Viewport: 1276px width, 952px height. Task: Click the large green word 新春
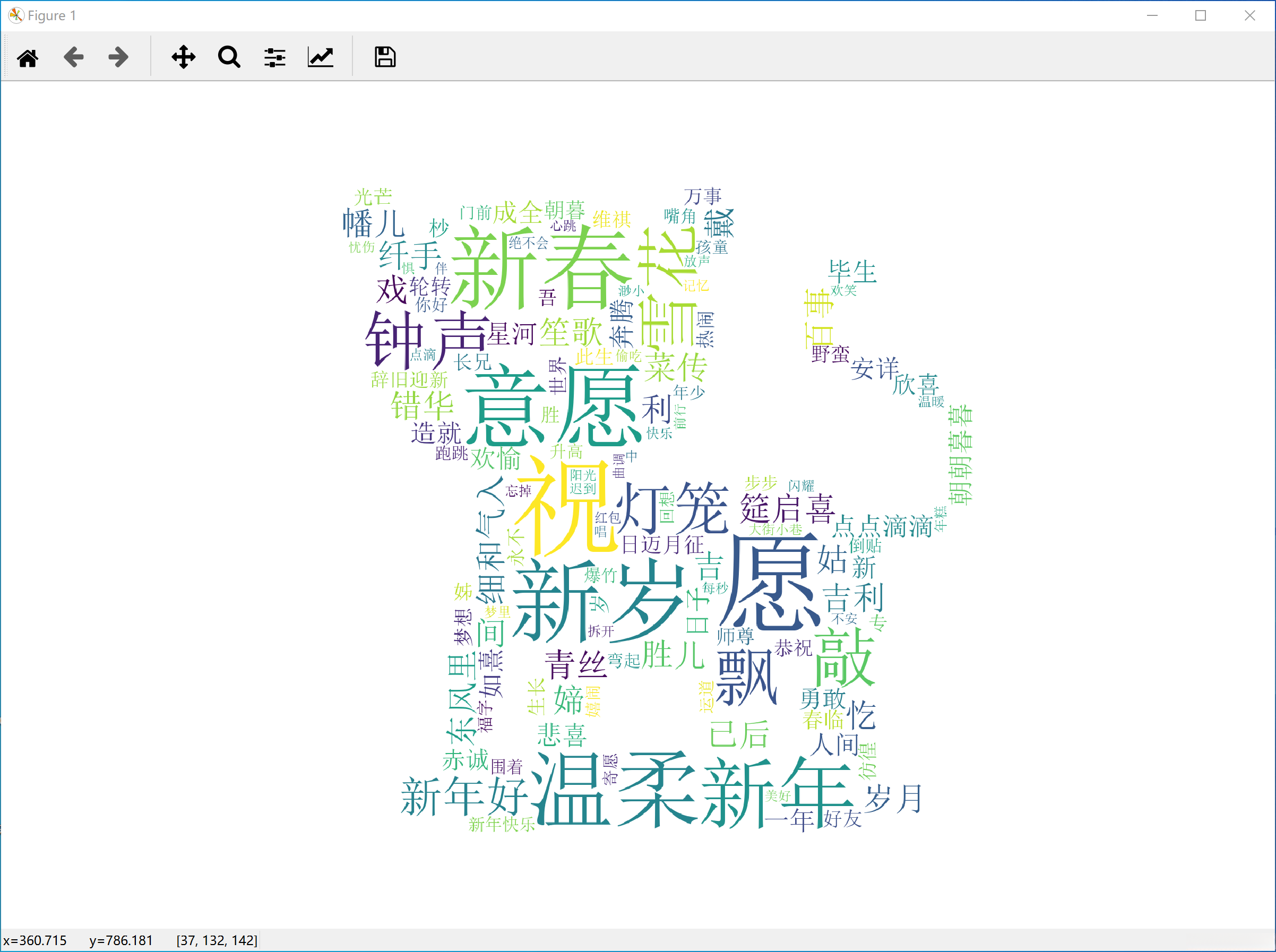click(542, 265)
